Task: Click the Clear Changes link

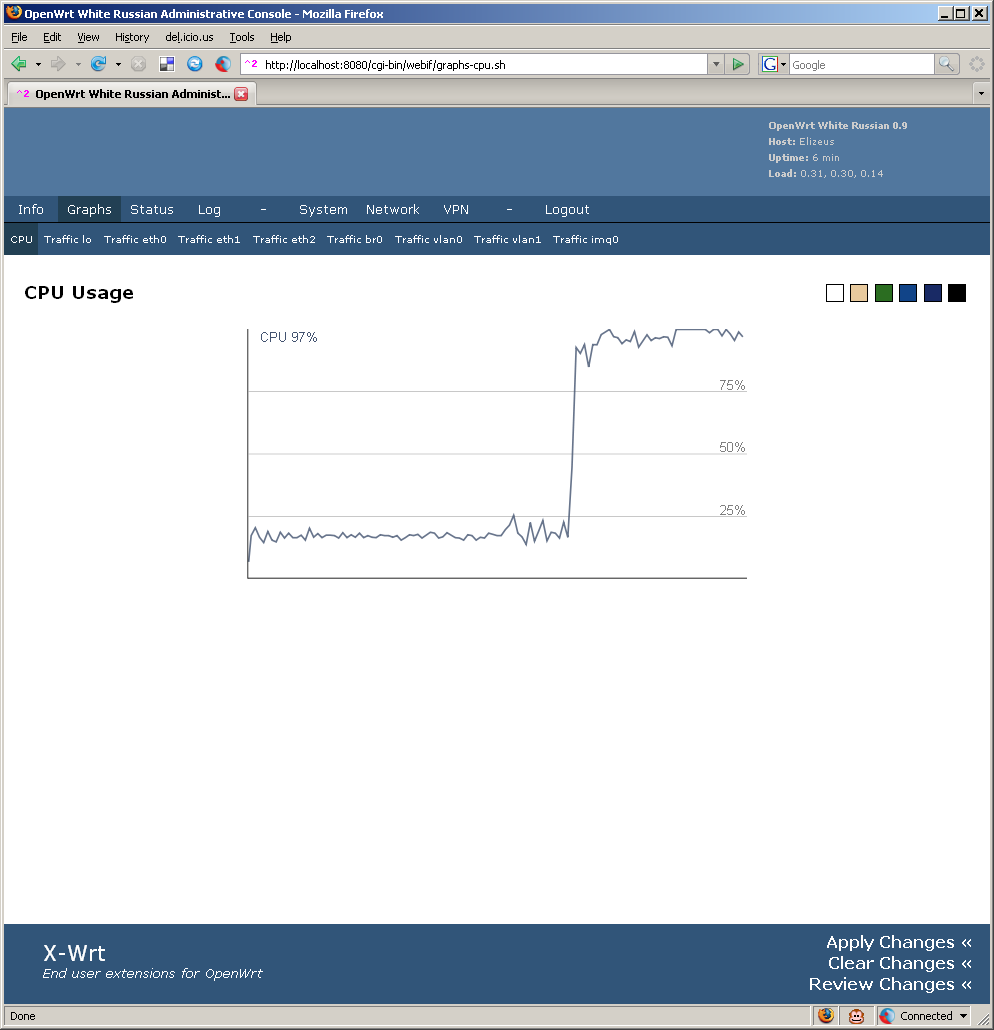Action: coord(899,963)
